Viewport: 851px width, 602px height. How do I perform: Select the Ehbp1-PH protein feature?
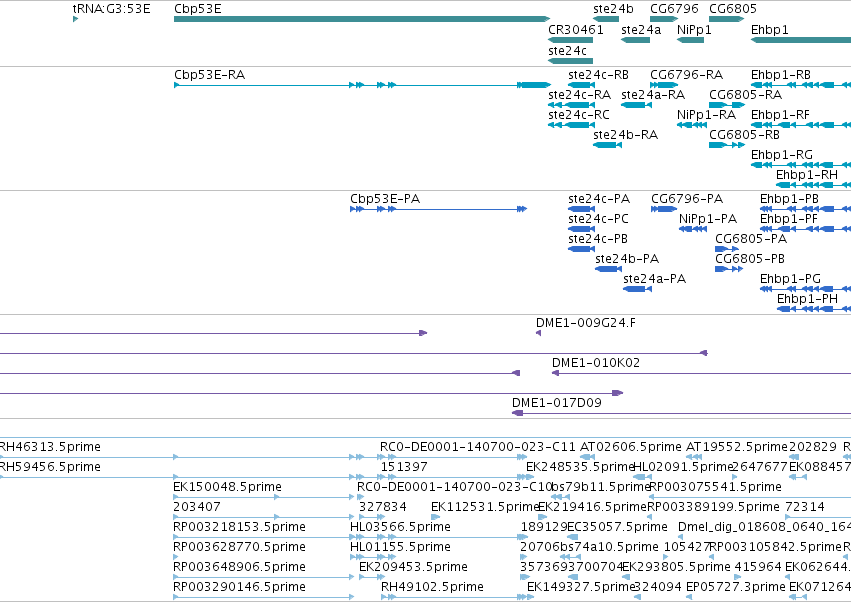tap(814, 309)
